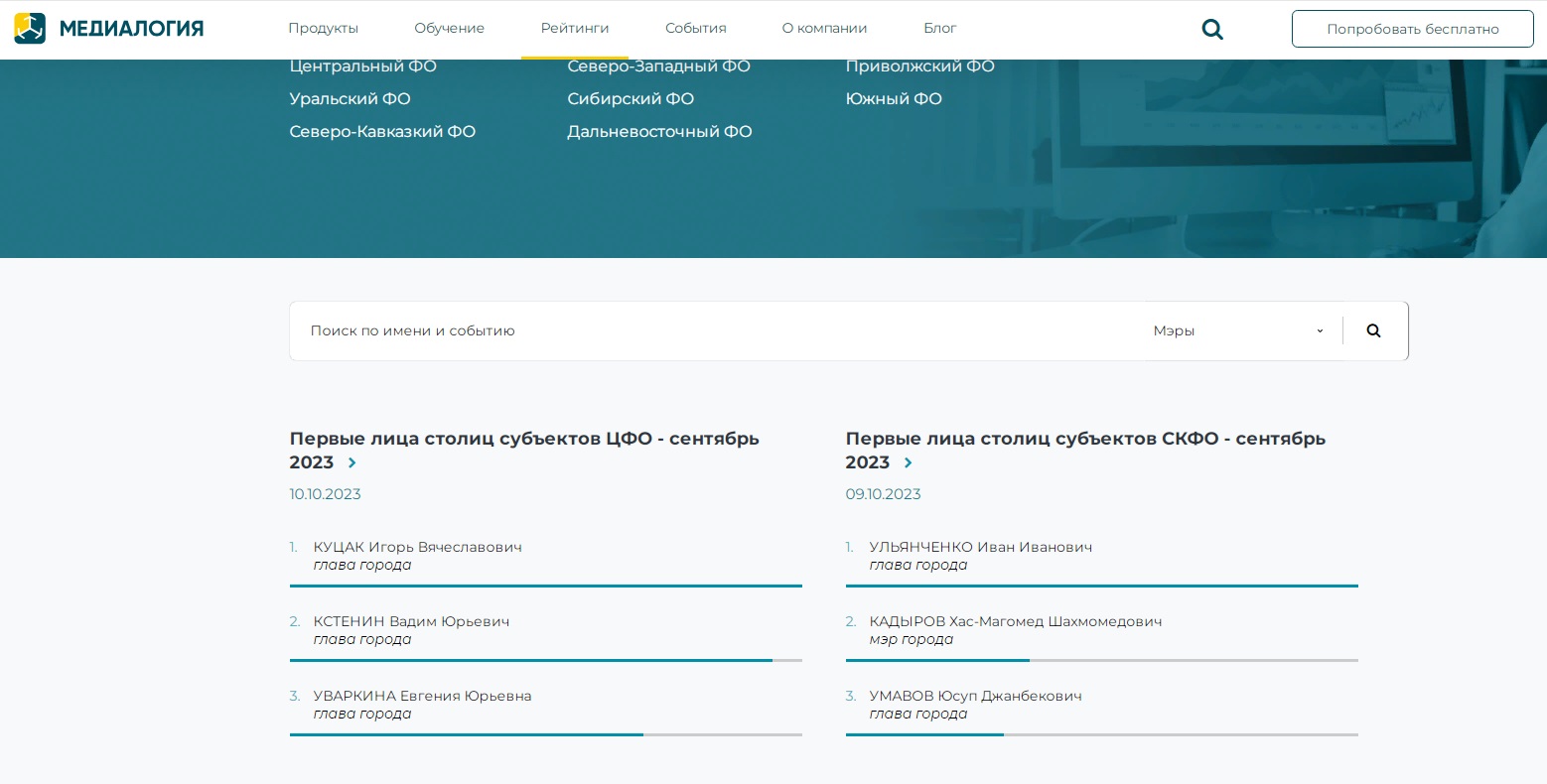Click the rating bar under КСТЕНИН Вадим Юрьевич

(545, 660)
